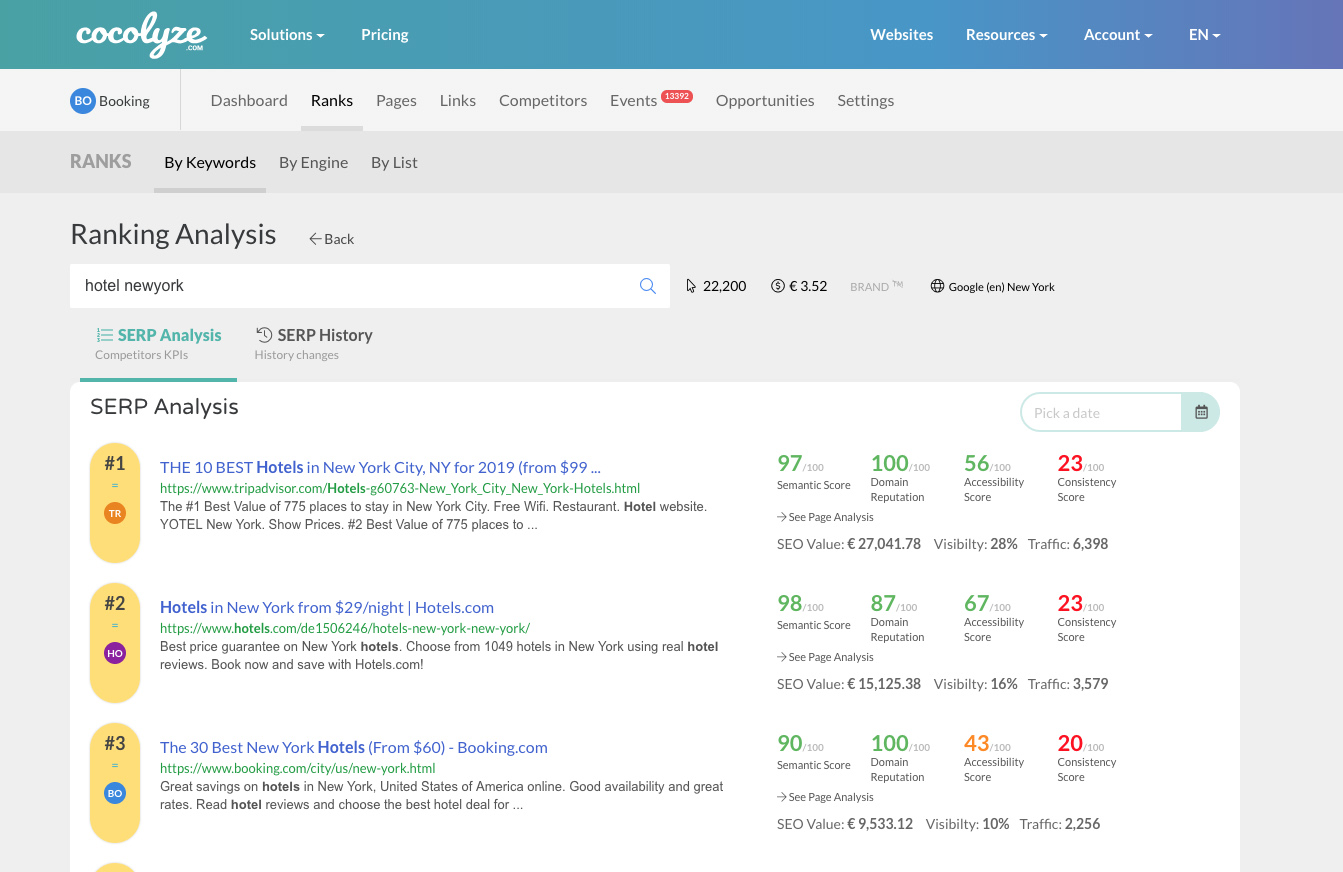Open the Booking.com result title link

pos(354,747)
